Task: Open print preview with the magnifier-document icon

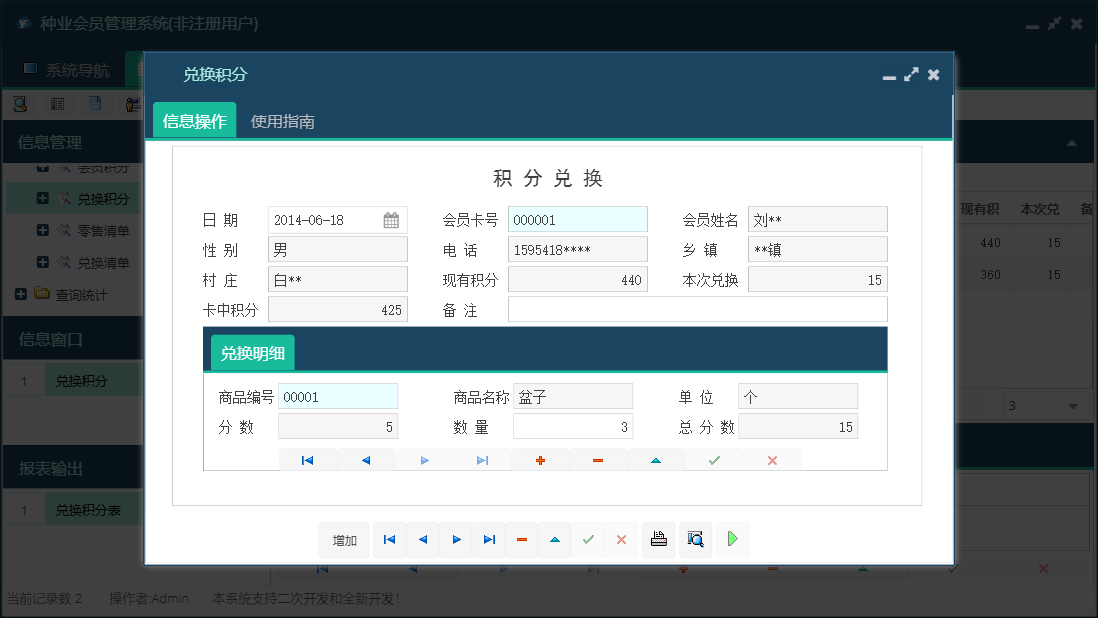Action: (x=695, y=540)
